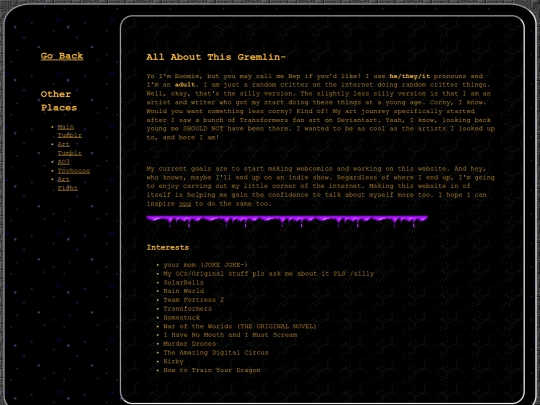Click the 'Other Places' sidebar heading
540x405 pixels.
tap(59, 101)
